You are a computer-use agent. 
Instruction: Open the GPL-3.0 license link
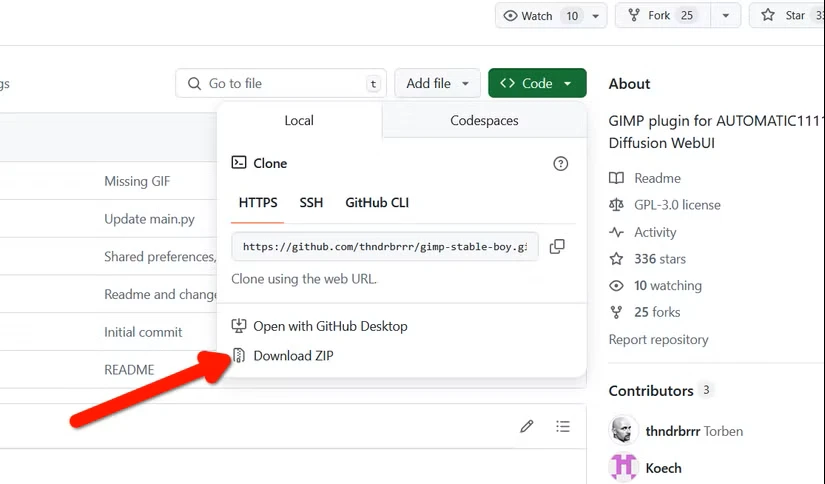pos(677,205)
